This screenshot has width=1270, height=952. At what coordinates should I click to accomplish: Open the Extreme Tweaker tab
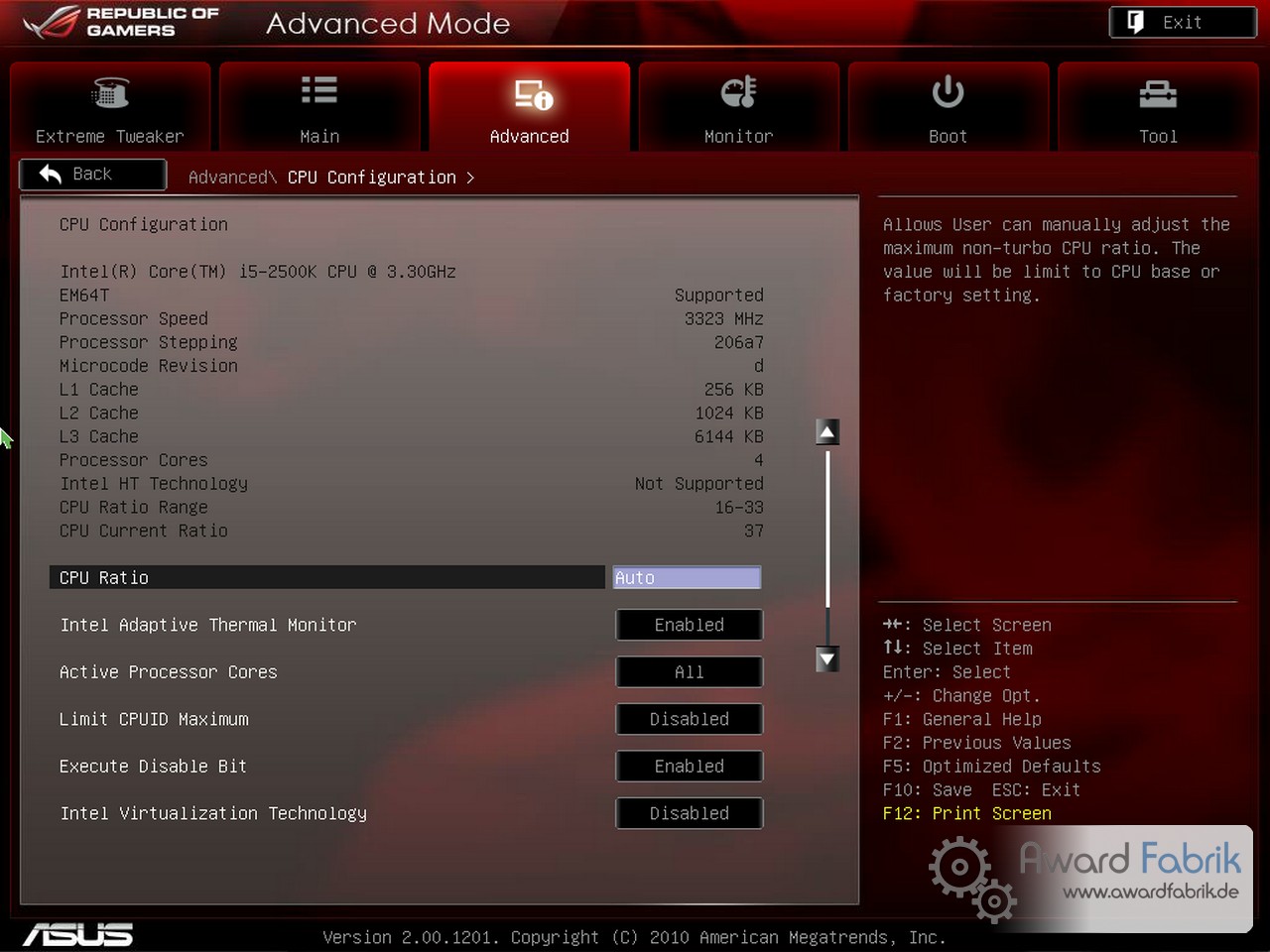coord(110,107)
